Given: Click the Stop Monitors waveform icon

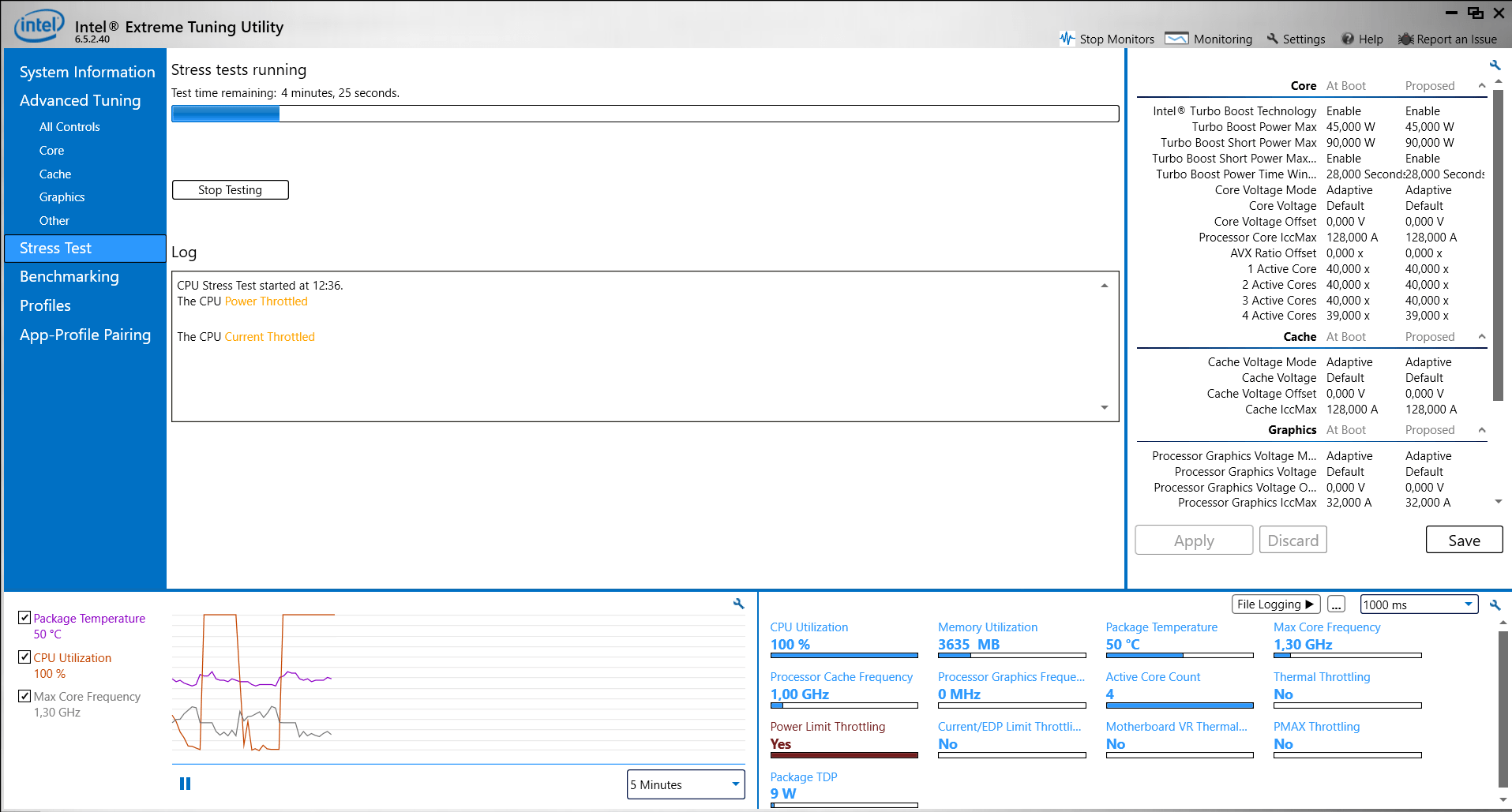Looking at the screenshot, I should pyautogui.click(x=1067, y=39).
